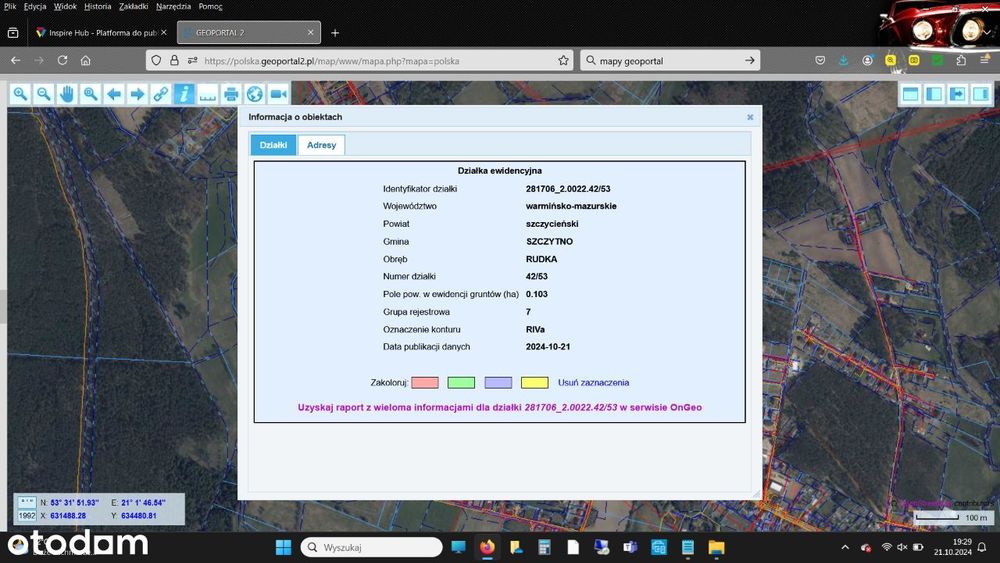Select the hand pan tool
The width and height of the screenshot is (1000, 563).
pyautogui.click(x=67, y=94)
